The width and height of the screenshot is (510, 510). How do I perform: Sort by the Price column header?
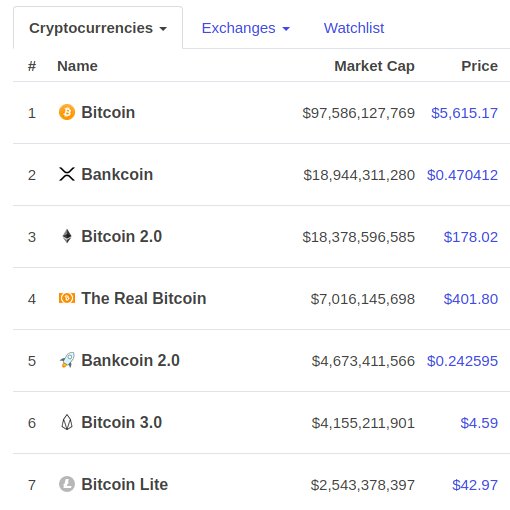click(479, 66)
